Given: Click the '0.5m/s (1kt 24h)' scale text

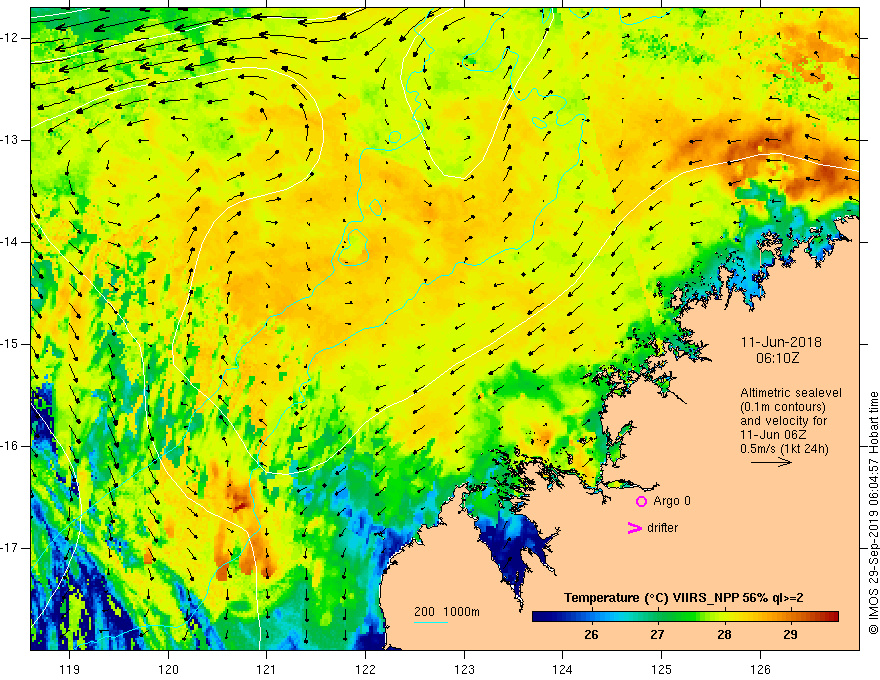Looking at the screenshot, I should pos(784,449).
